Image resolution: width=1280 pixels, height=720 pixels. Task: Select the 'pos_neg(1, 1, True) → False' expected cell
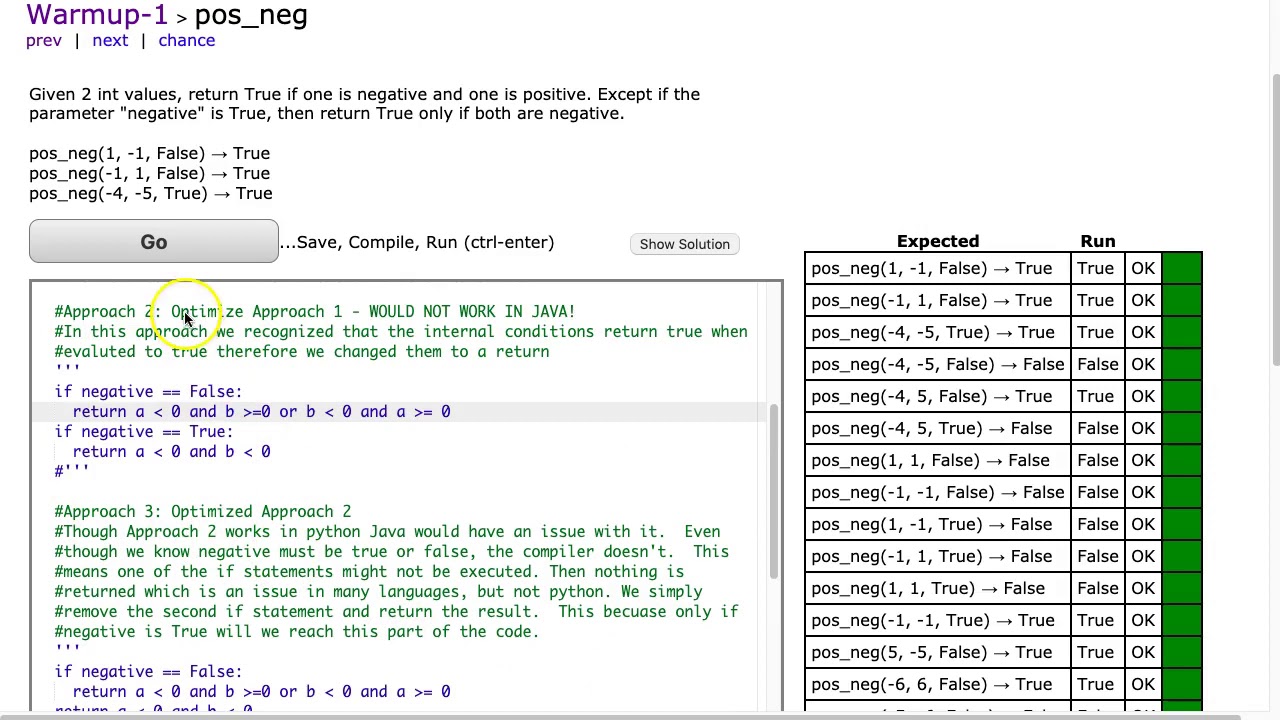click(x=937, y=588)
